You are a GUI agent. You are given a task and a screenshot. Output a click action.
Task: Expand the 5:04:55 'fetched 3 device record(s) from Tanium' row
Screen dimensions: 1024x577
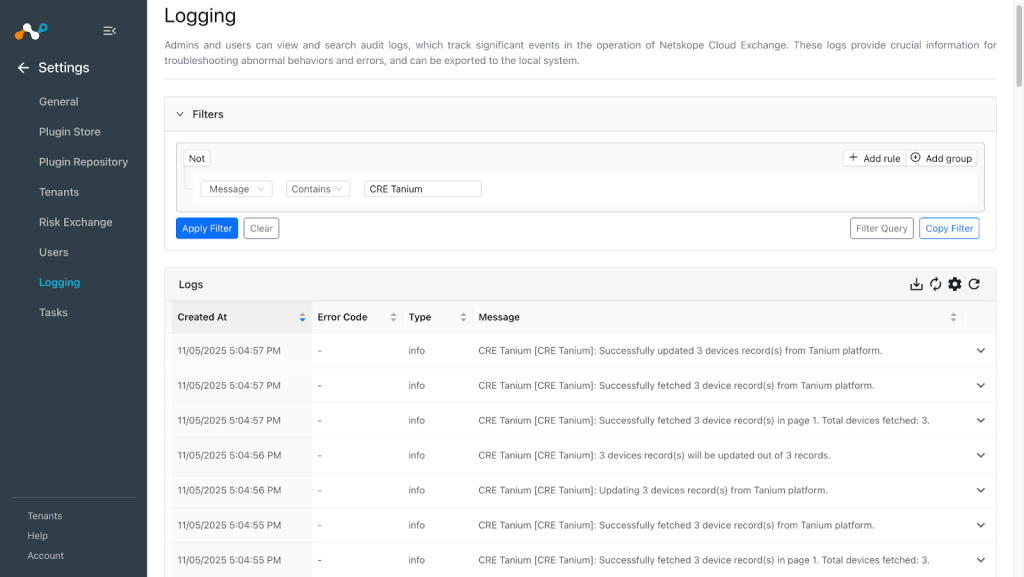(x=981, y=525)
